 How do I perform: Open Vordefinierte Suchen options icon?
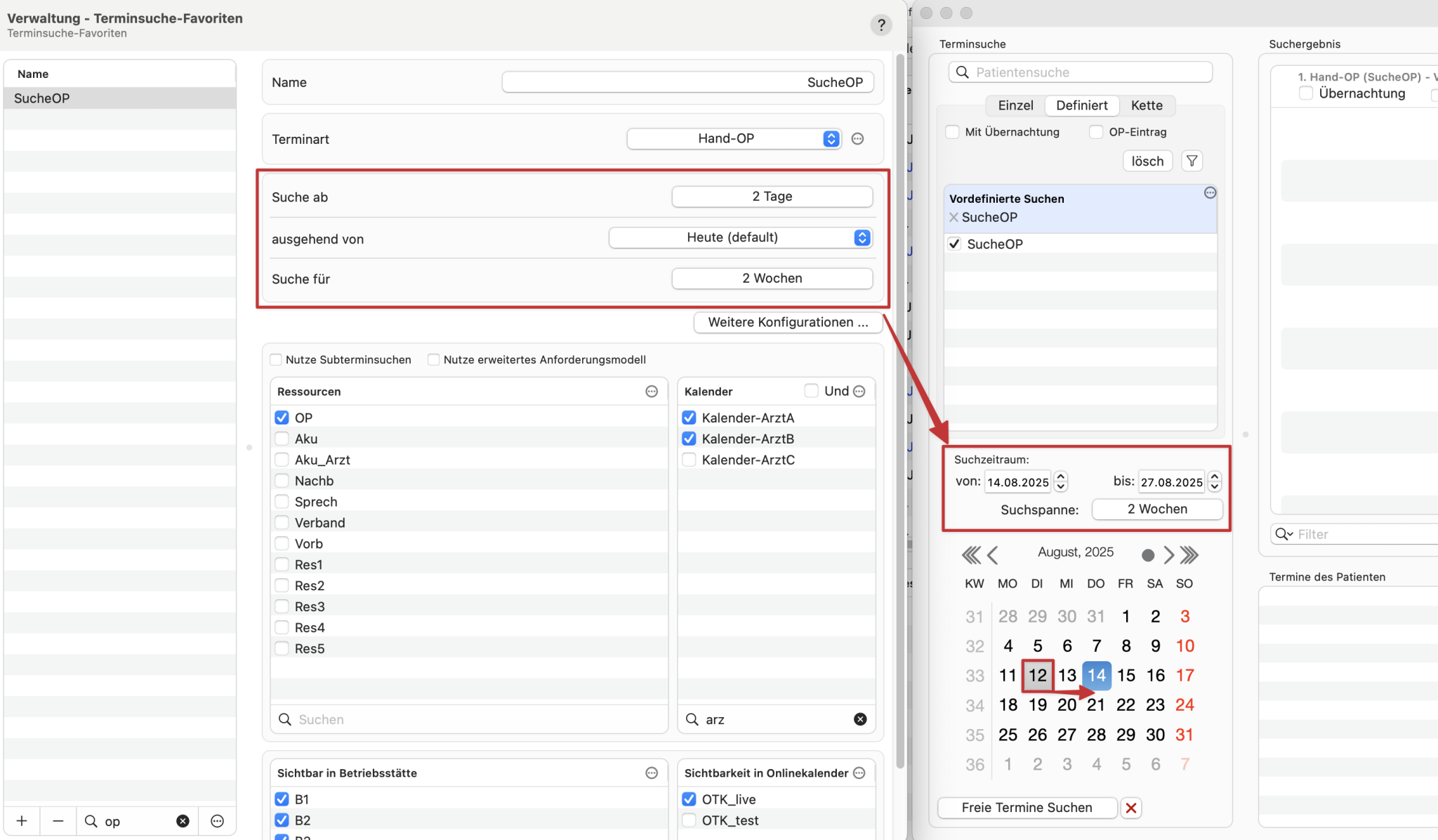pos(1210,193)
